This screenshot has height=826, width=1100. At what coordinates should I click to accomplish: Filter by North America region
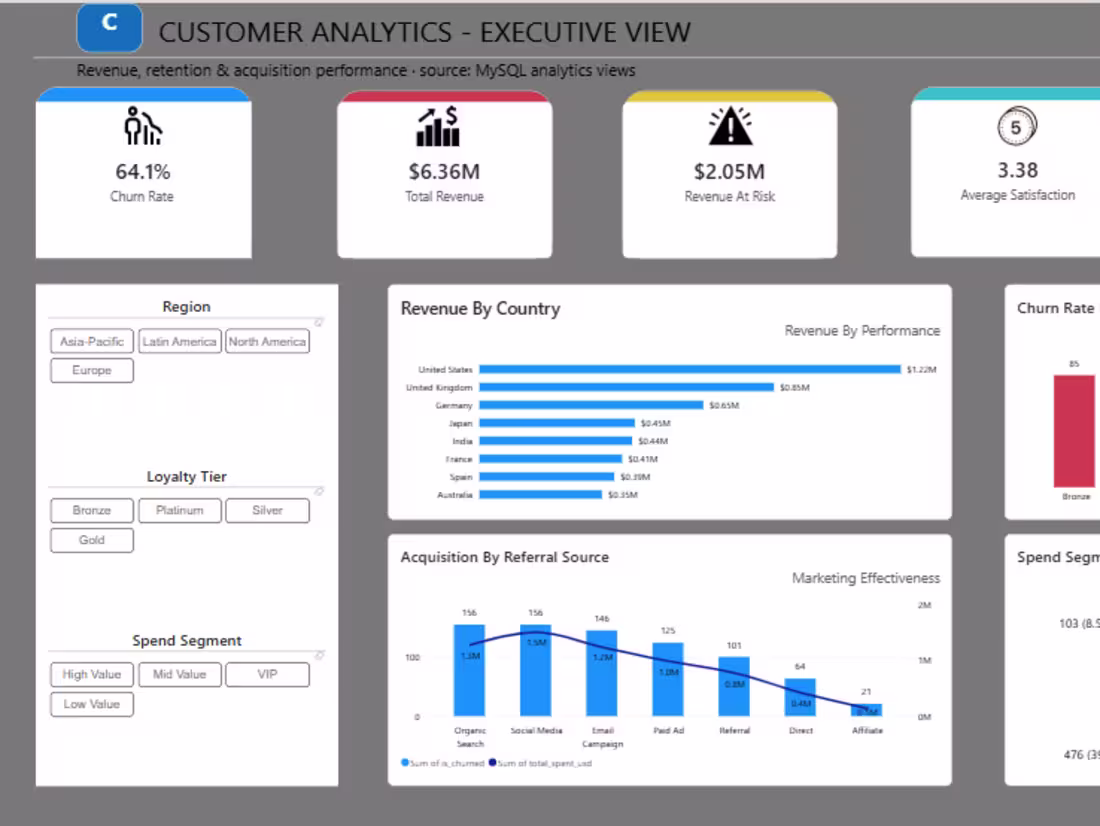point(267,342)
